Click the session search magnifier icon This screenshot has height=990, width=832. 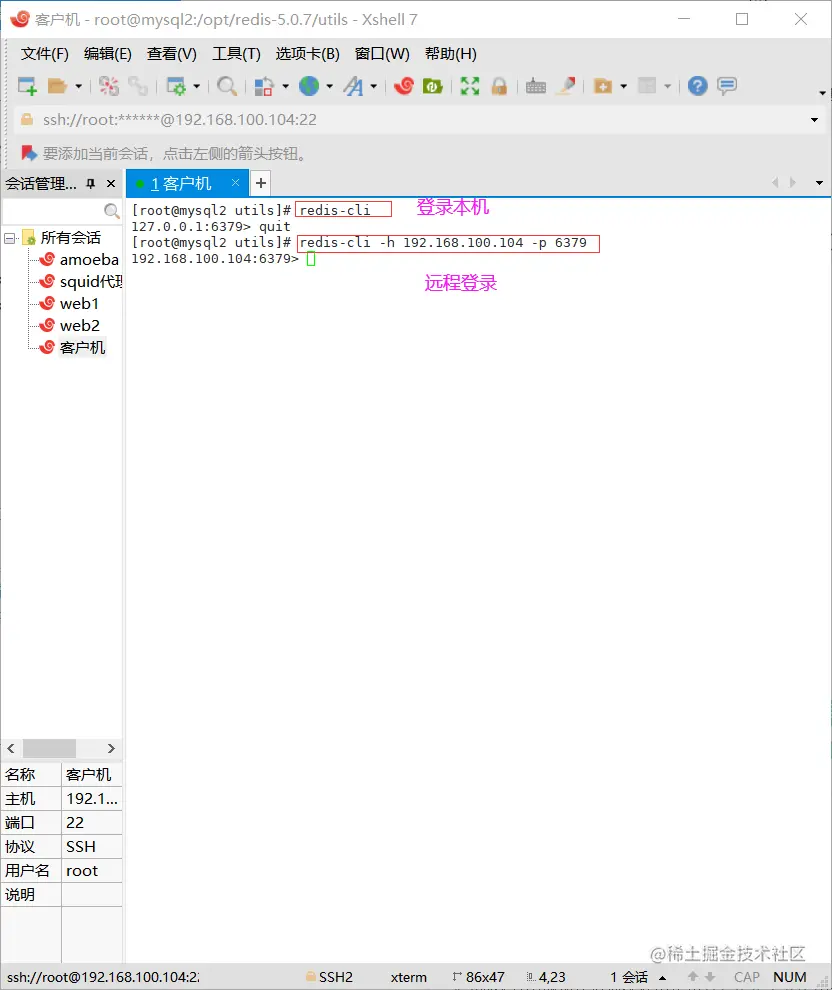point(112,210)
